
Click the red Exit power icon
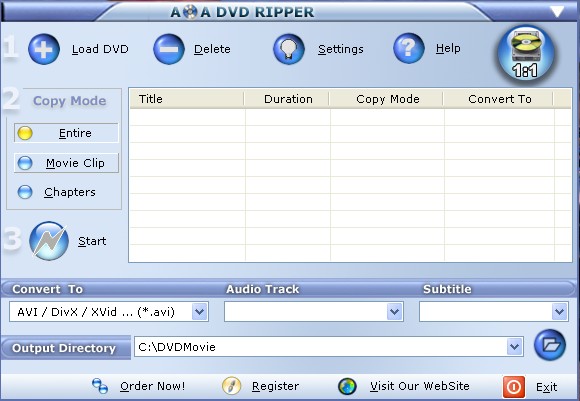pos(513,387)
